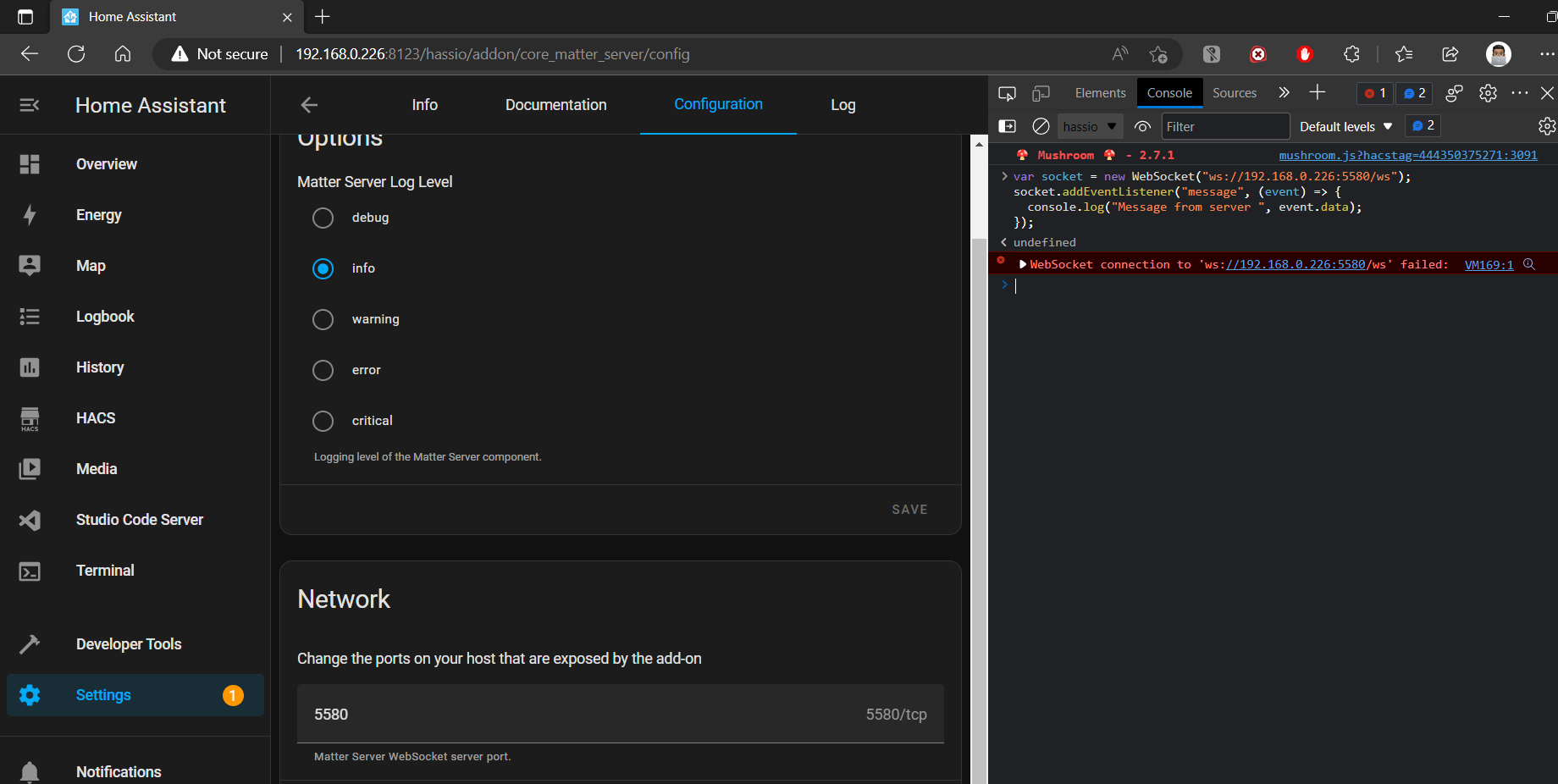Go to browser home page
The width and height of the screenshot is (1558, 784).
coord(123,54)
